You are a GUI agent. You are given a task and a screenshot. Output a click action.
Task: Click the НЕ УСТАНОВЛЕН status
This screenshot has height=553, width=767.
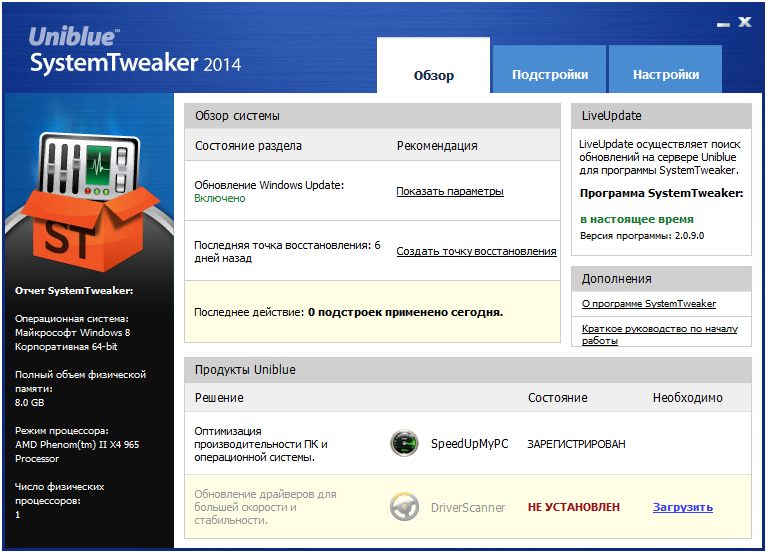point(573,508)
